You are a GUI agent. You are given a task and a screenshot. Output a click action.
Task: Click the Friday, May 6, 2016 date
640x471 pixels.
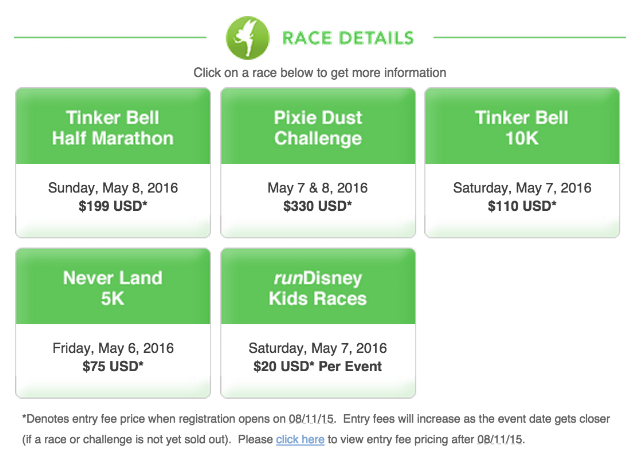tap(113, 348)
